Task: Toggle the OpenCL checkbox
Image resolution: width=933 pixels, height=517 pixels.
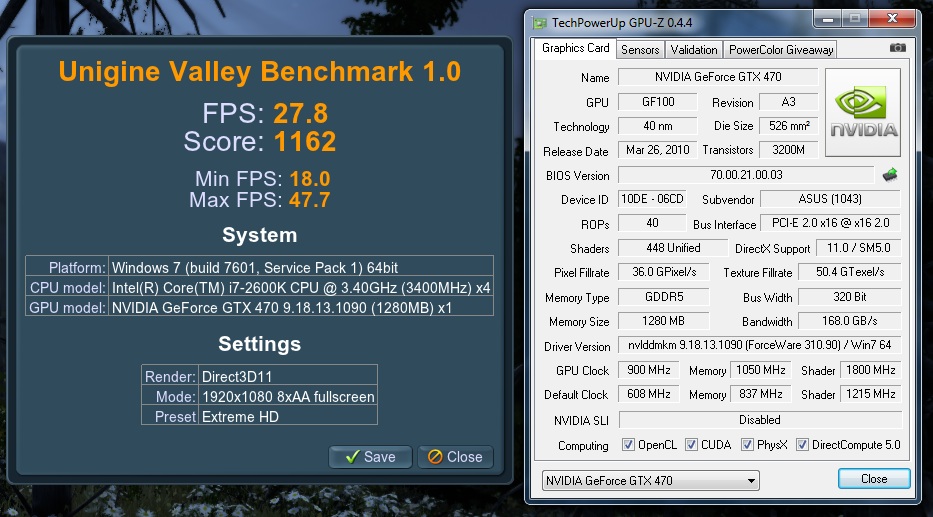Action: (x=628, y=445)
